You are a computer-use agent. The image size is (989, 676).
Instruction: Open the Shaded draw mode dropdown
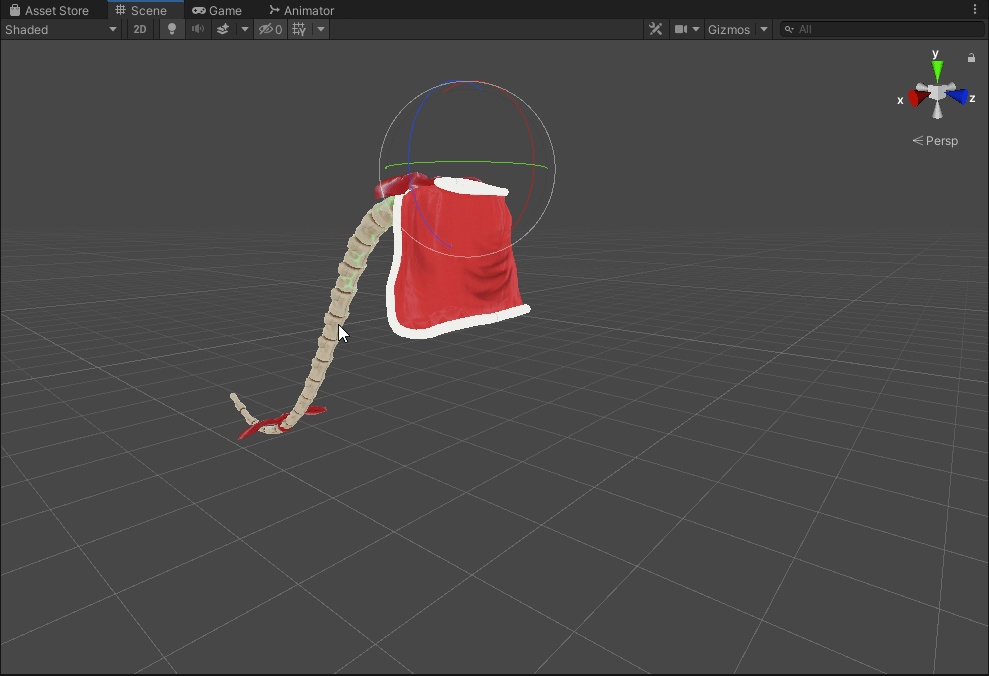(60, 29)
